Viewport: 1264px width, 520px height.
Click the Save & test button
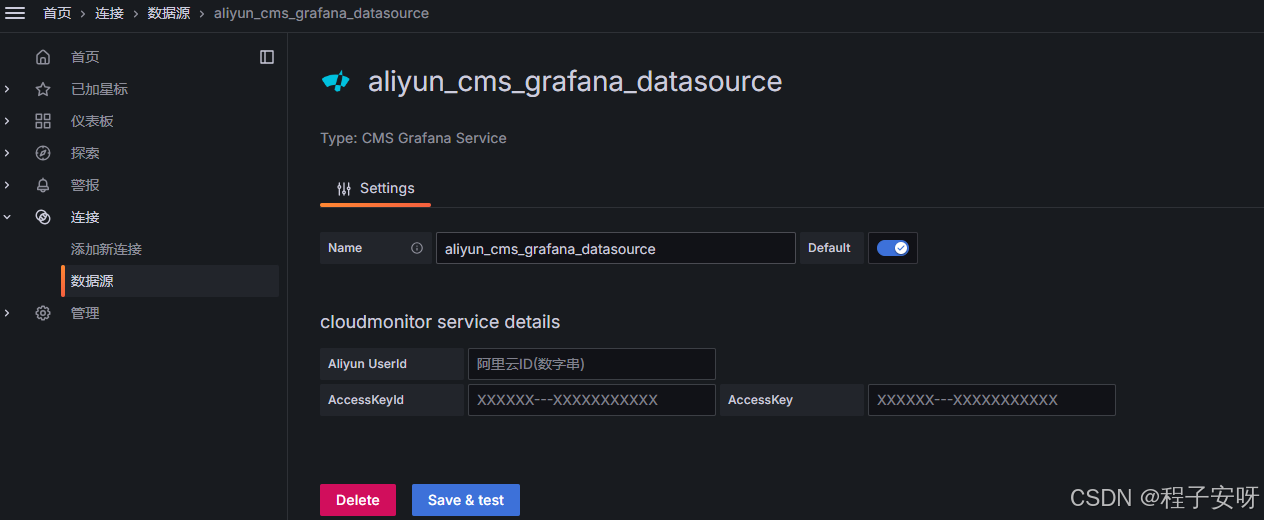[466, 500]
